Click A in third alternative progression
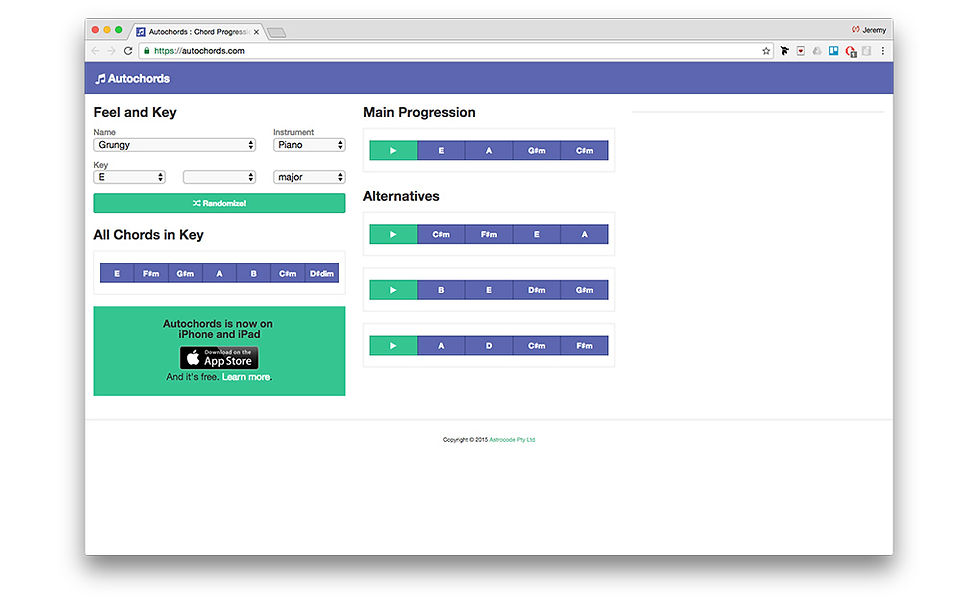 [441, 346]
